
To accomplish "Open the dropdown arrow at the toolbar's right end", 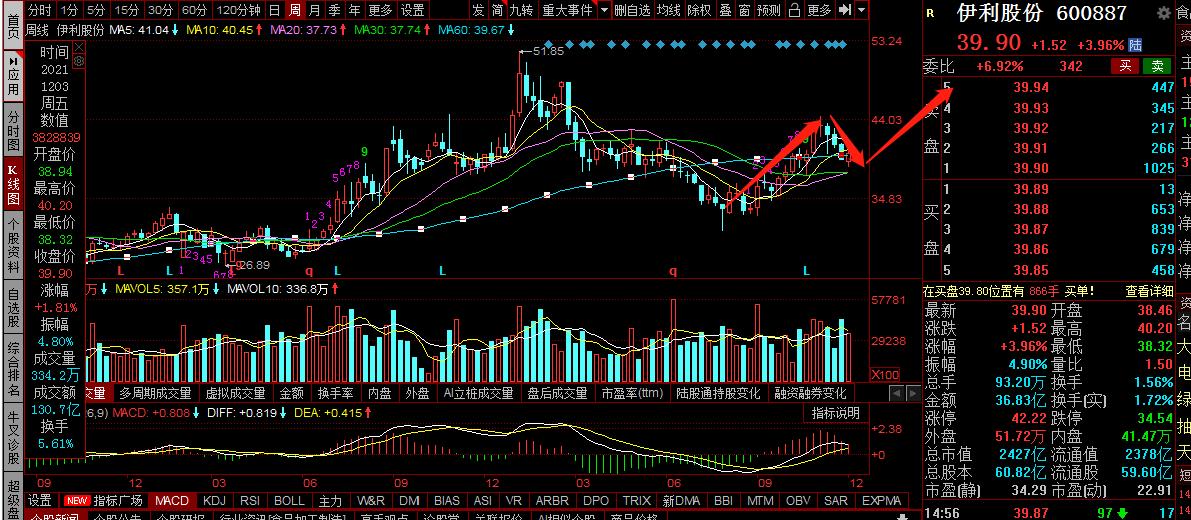I will (x=861, y=10).
